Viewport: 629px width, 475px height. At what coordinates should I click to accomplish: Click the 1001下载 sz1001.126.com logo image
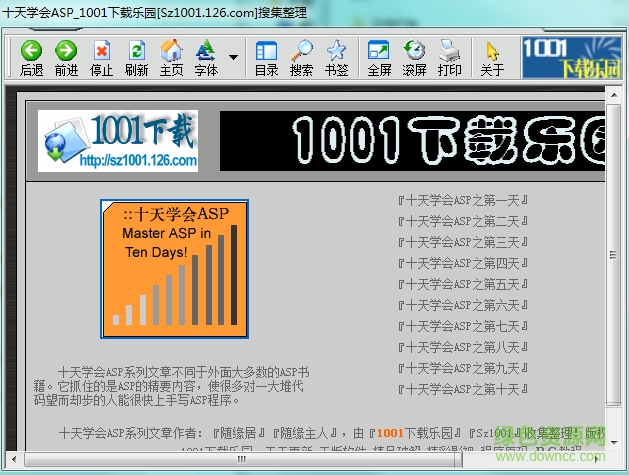(118, 141)
